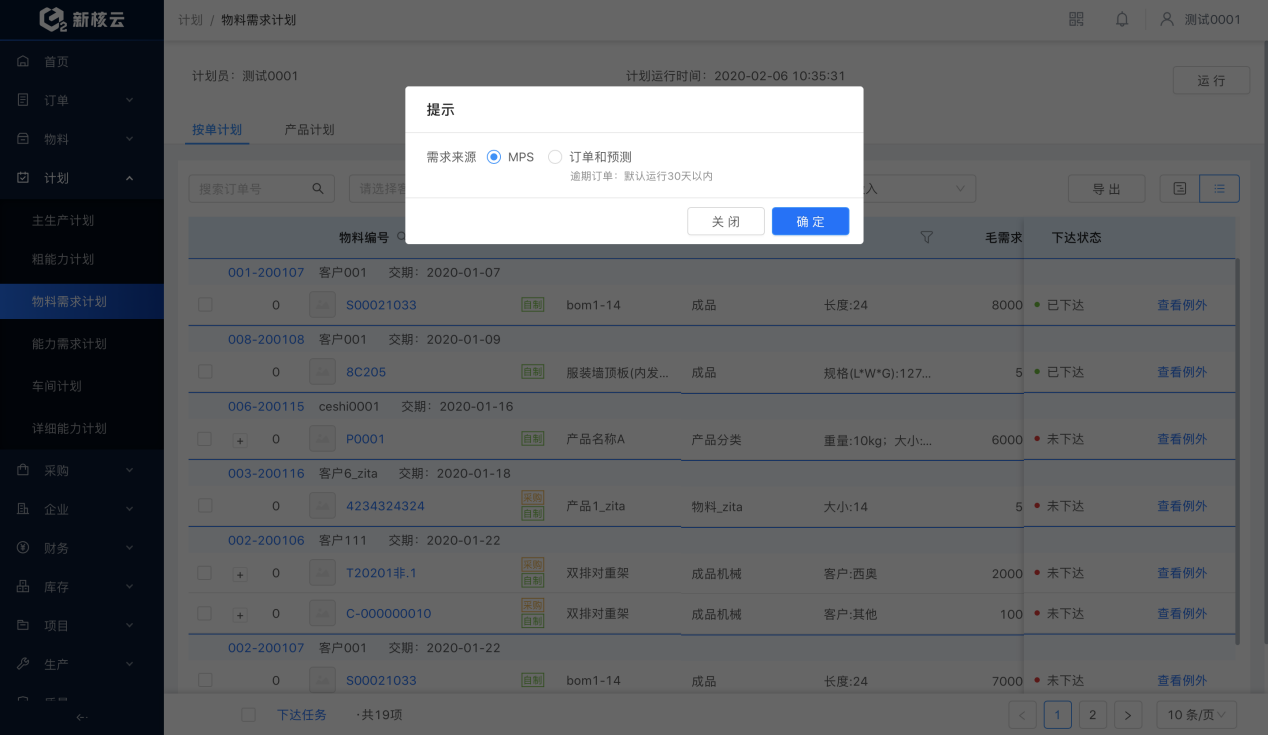Open material link 4234324324
Image resolution: width=1268 pixels, height=735 pixels.
pos(385,506)
